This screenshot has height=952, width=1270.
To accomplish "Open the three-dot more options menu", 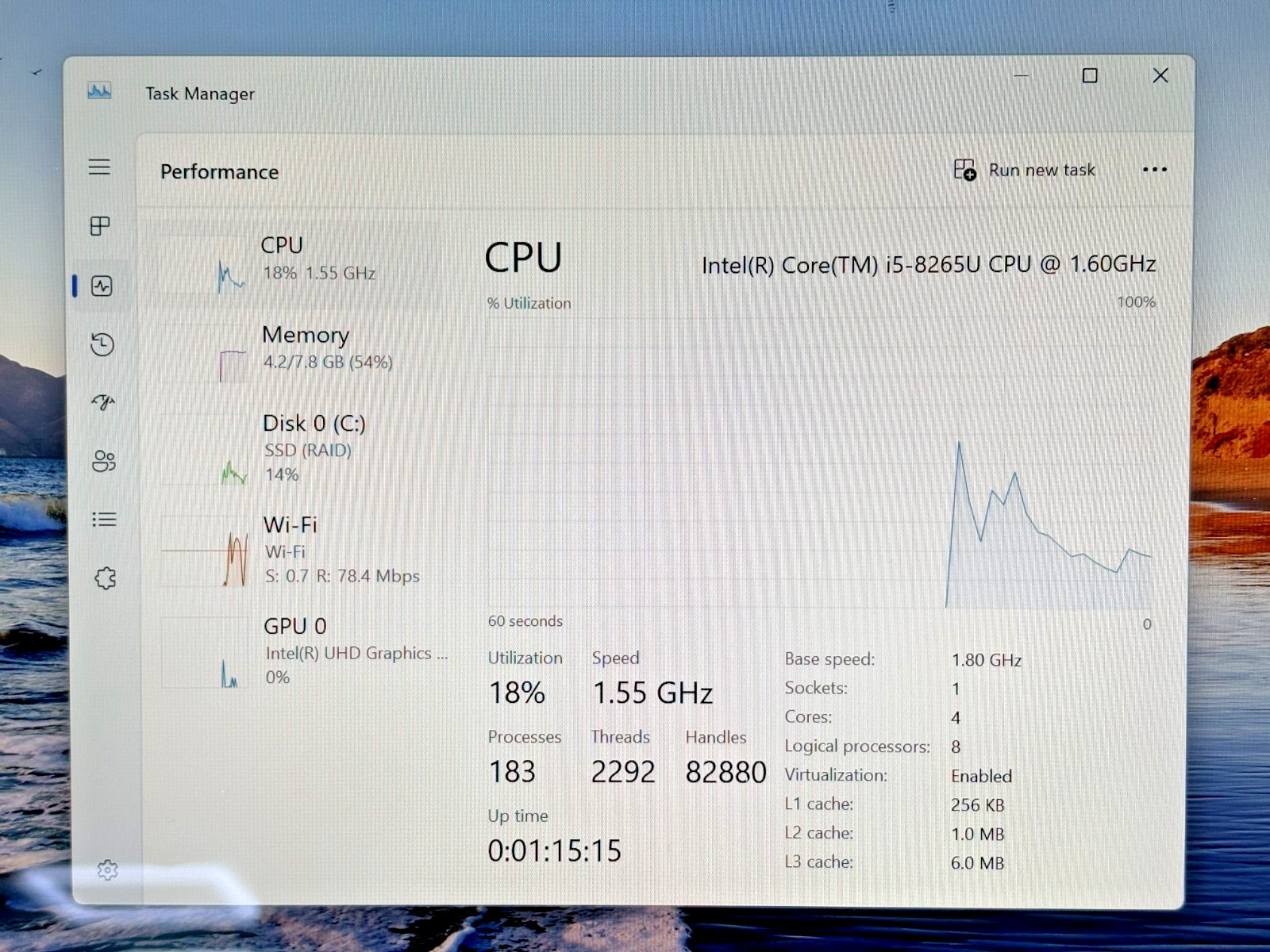I will point(1154,170).
